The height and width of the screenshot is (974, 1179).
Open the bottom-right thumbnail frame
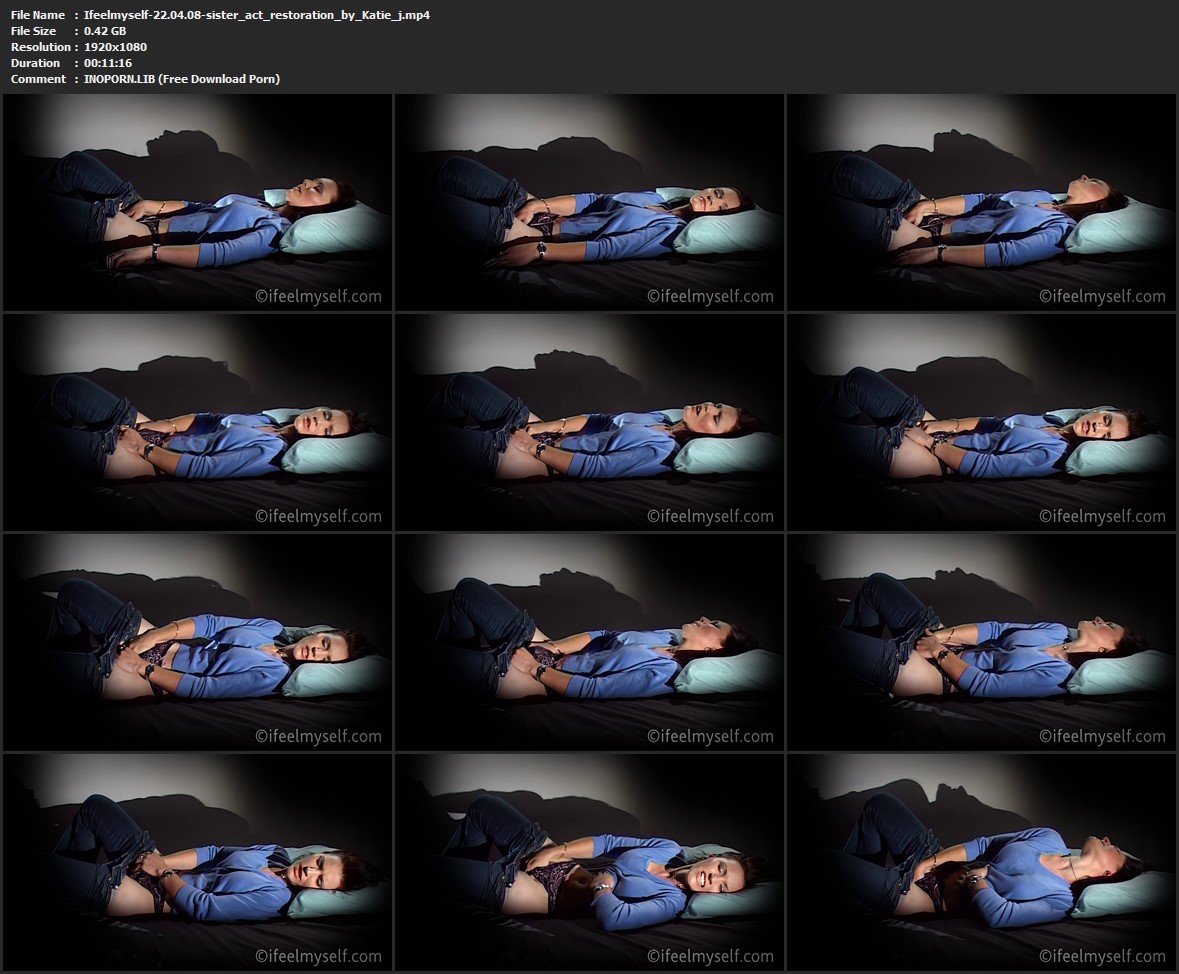coord(981,862)
